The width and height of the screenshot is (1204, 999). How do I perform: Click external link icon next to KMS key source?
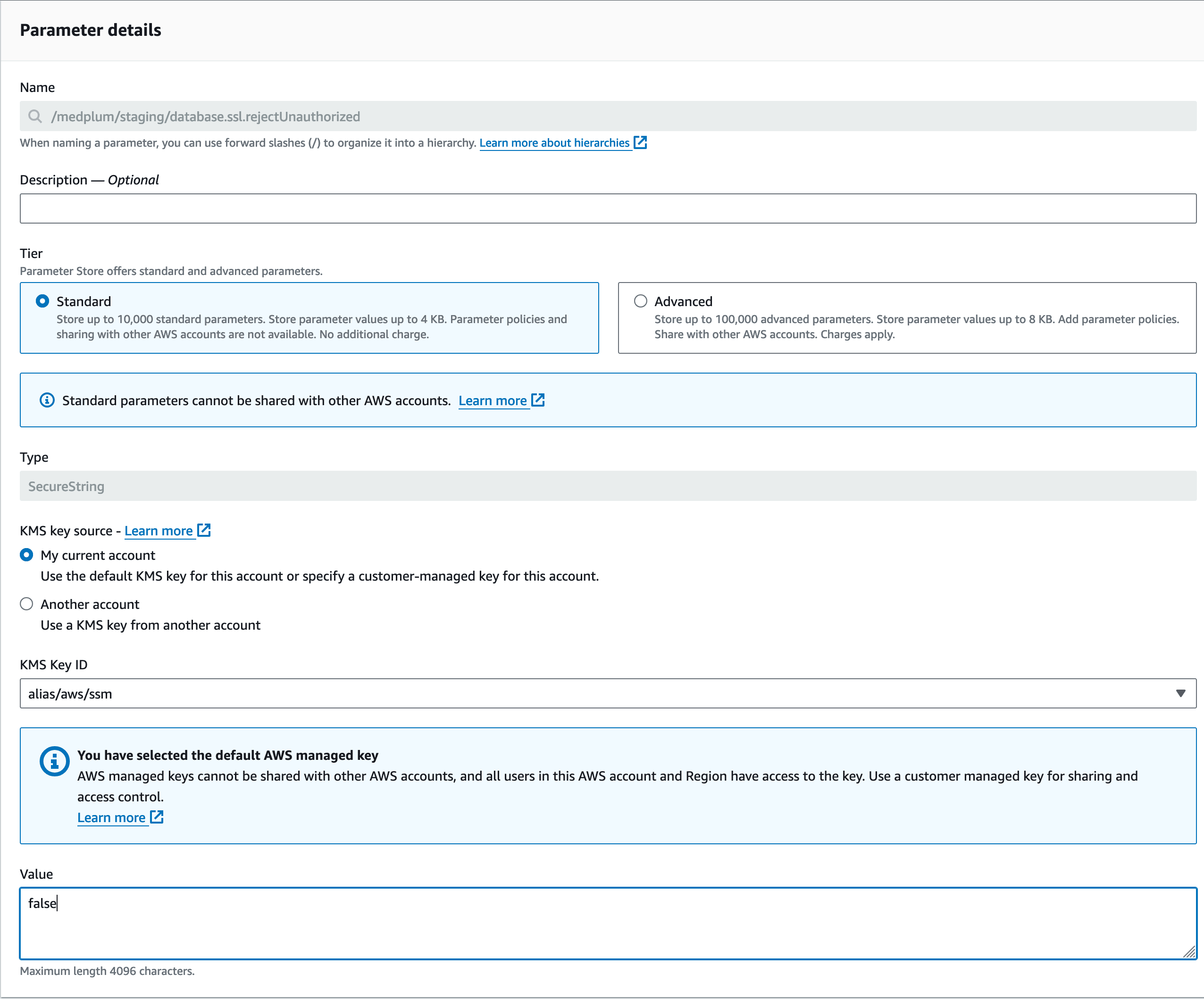click(x=203, y=530)
